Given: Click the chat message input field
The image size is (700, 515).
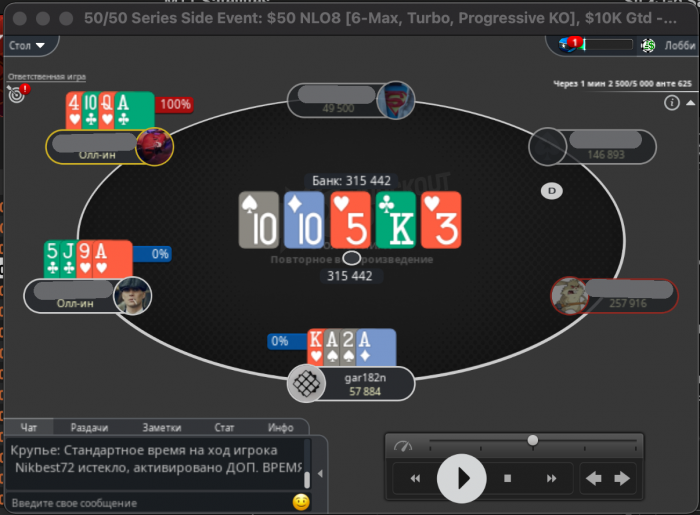Looking at the screenshot, I should 150,503.
